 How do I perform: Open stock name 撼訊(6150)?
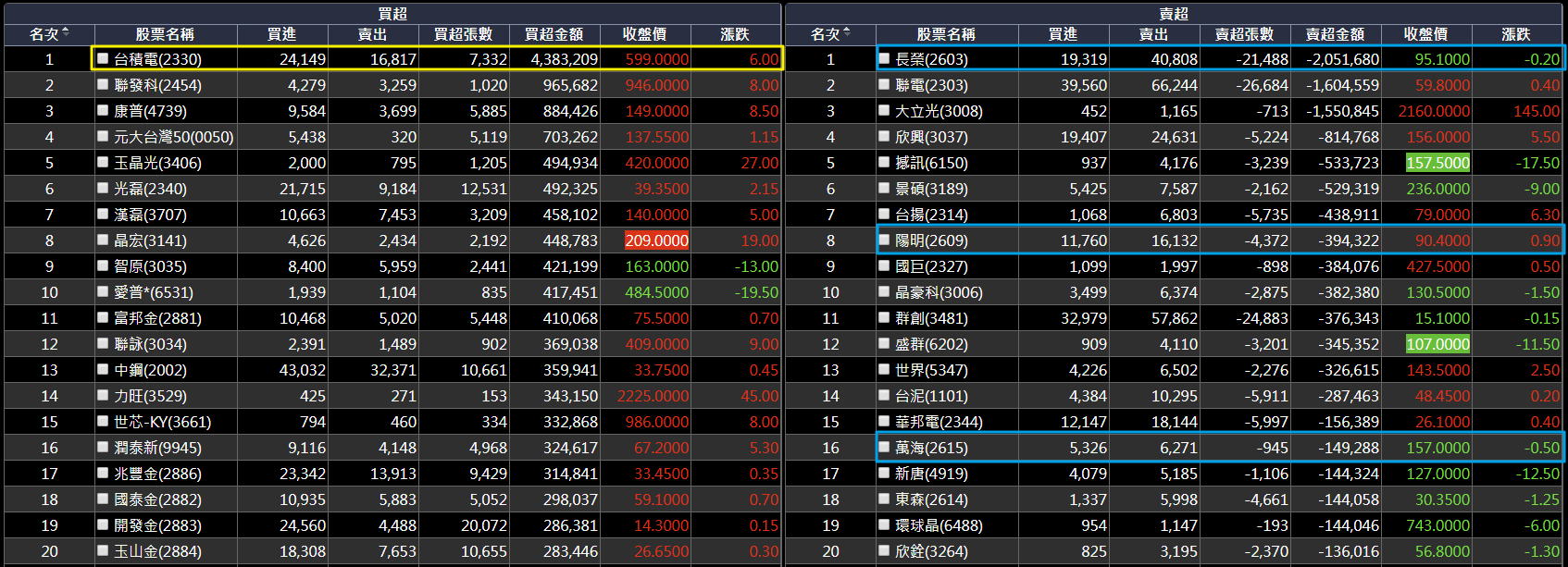coord(931,162)
